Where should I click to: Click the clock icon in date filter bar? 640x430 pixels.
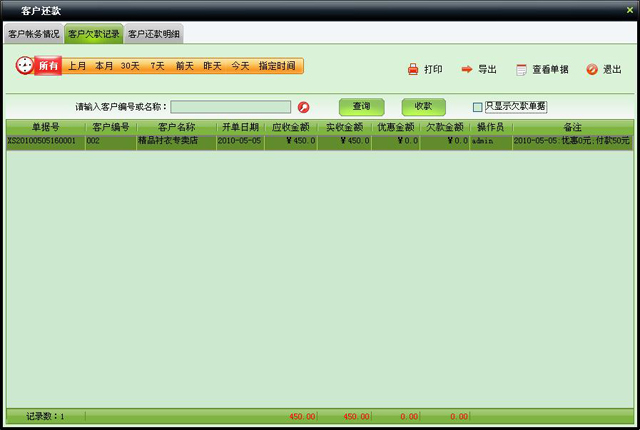24,66
